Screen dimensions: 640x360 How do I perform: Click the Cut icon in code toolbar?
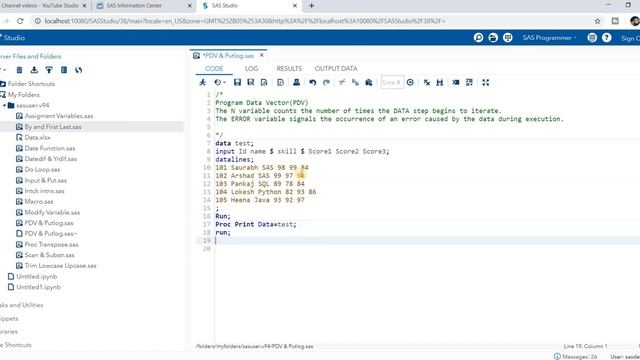342,82
